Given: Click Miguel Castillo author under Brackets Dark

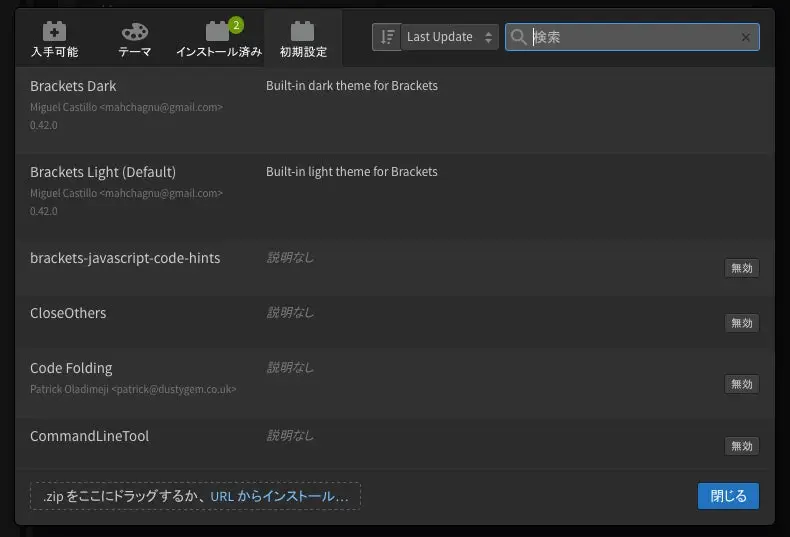Looking at the screenshot, I should [126, 107].
